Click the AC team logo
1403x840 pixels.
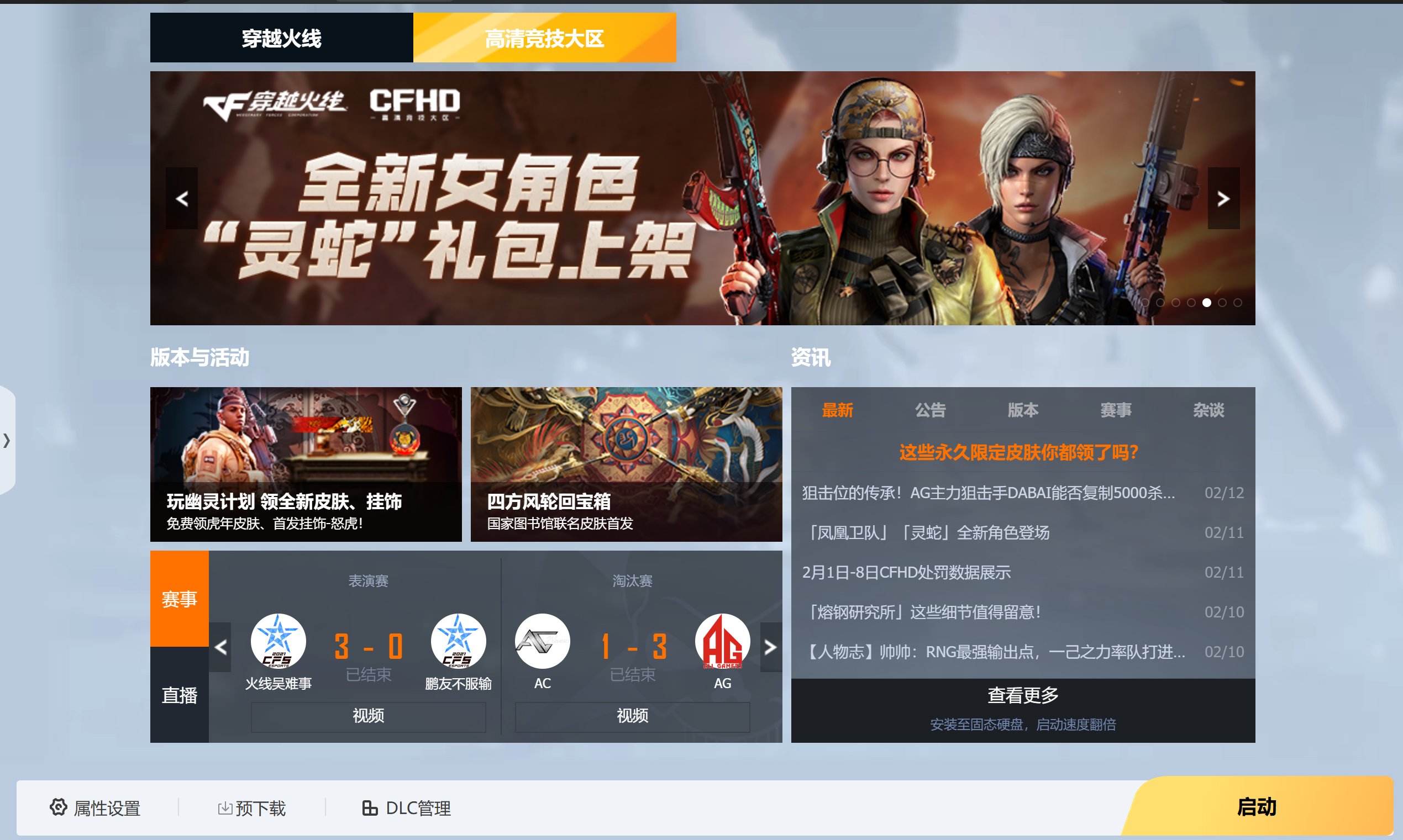(543, 641)
